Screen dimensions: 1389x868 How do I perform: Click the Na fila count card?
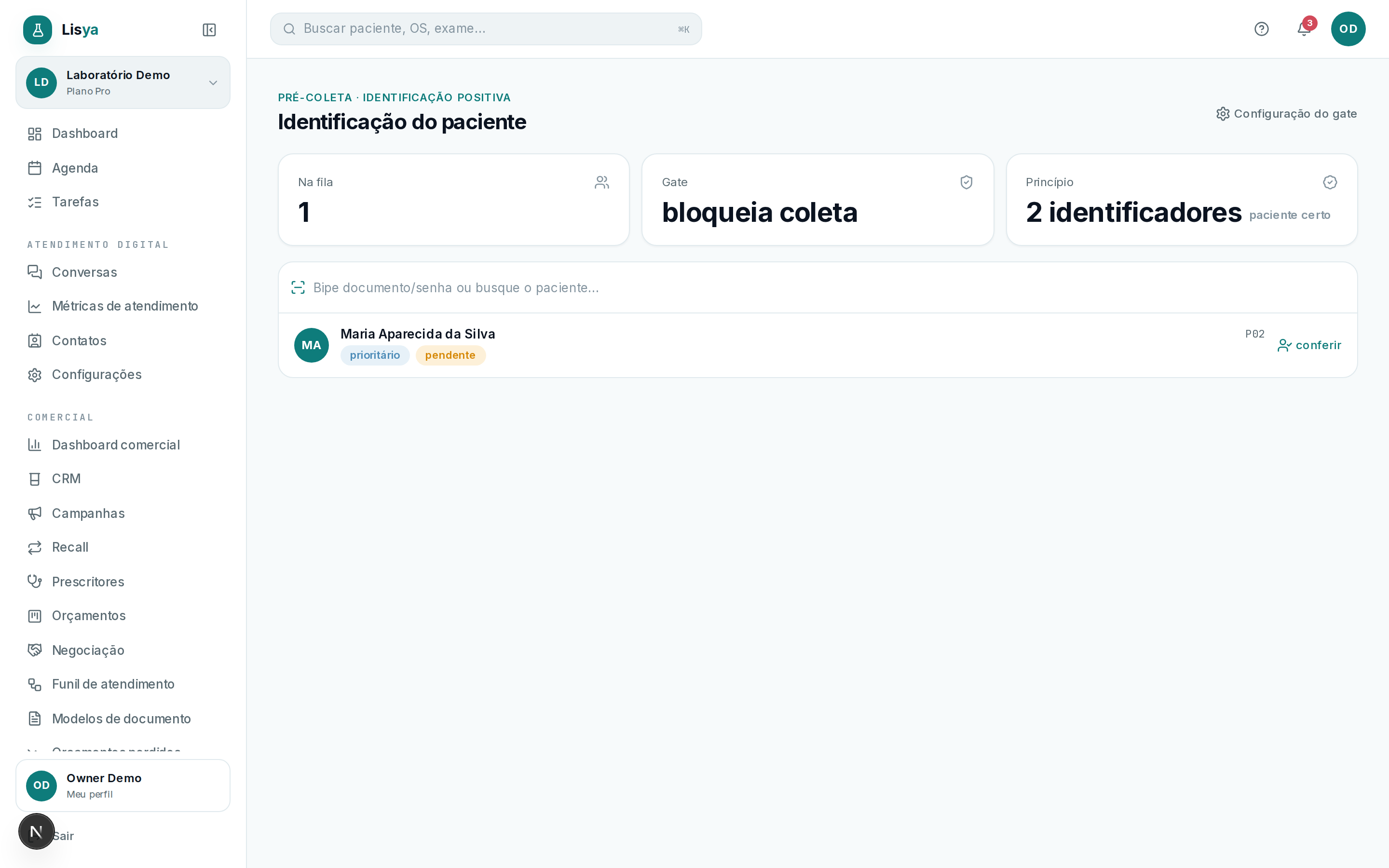tap(453, 200)
